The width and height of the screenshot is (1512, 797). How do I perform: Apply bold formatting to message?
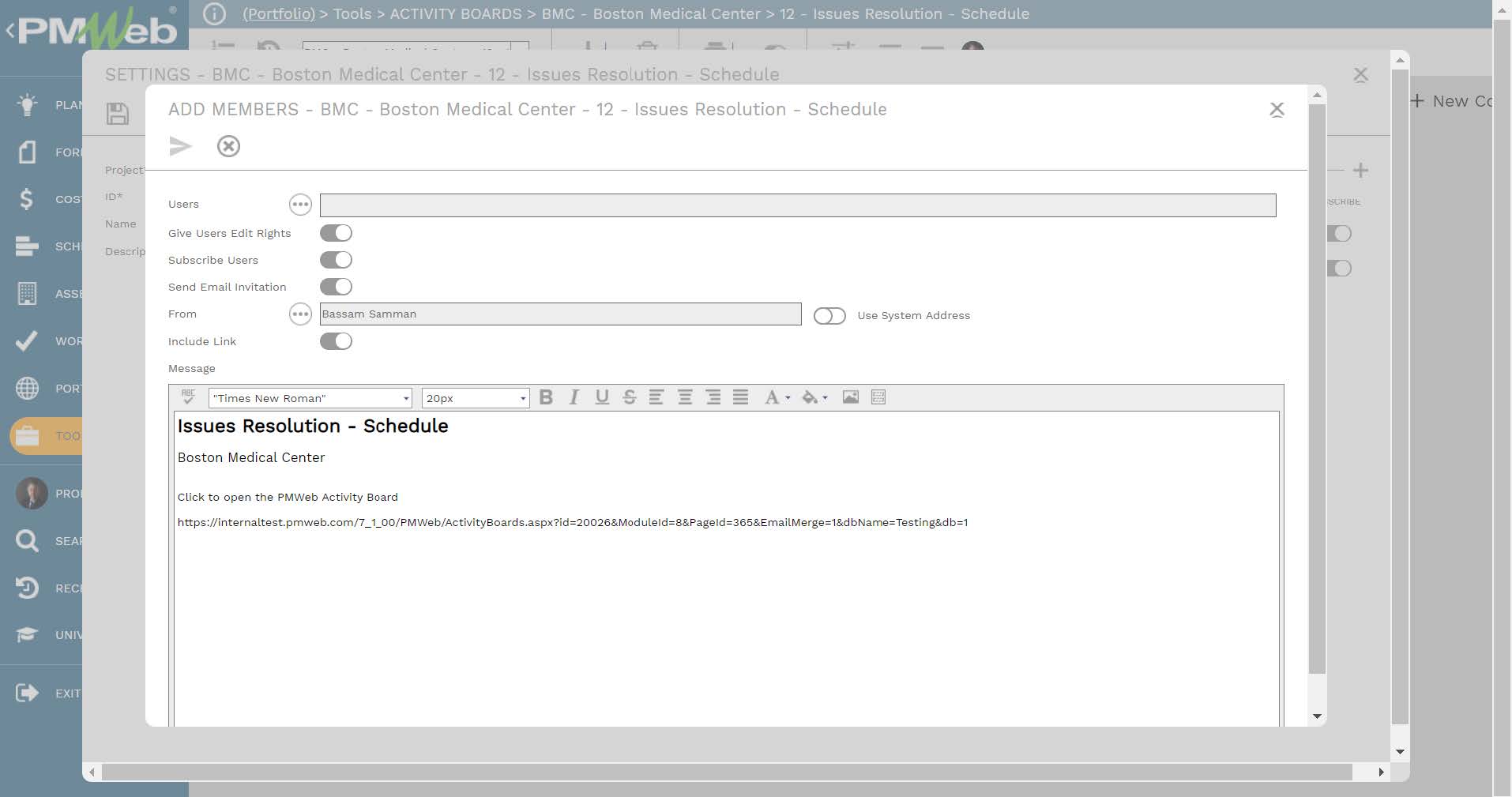pos(546,397)
